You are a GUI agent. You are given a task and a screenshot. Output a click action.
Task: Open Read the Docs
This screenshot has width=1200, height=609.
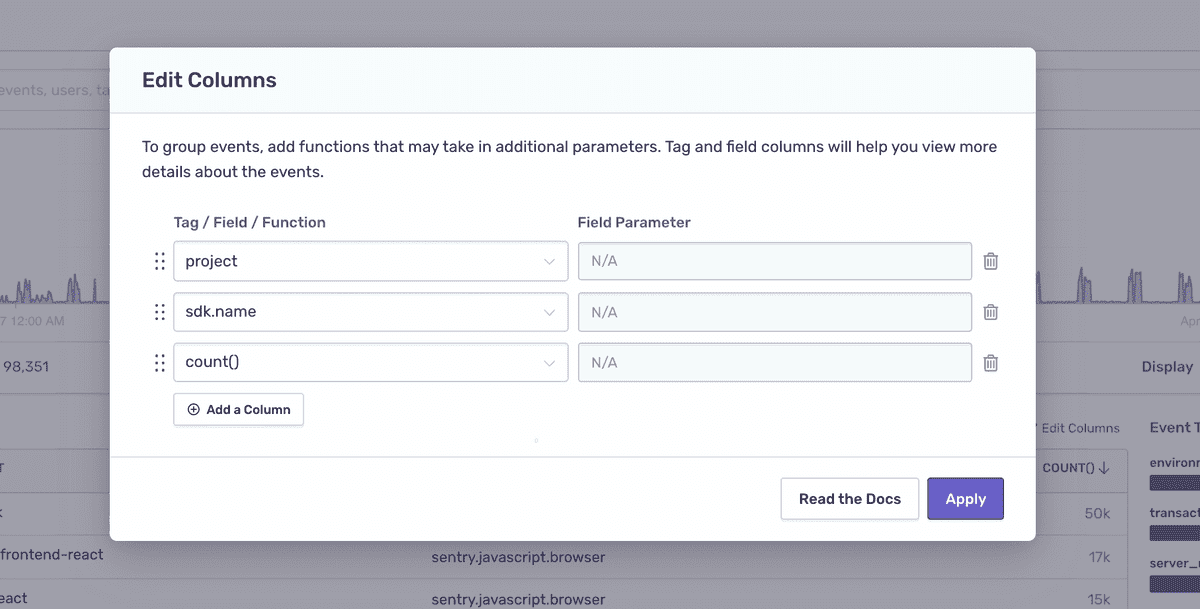[850, 499]
